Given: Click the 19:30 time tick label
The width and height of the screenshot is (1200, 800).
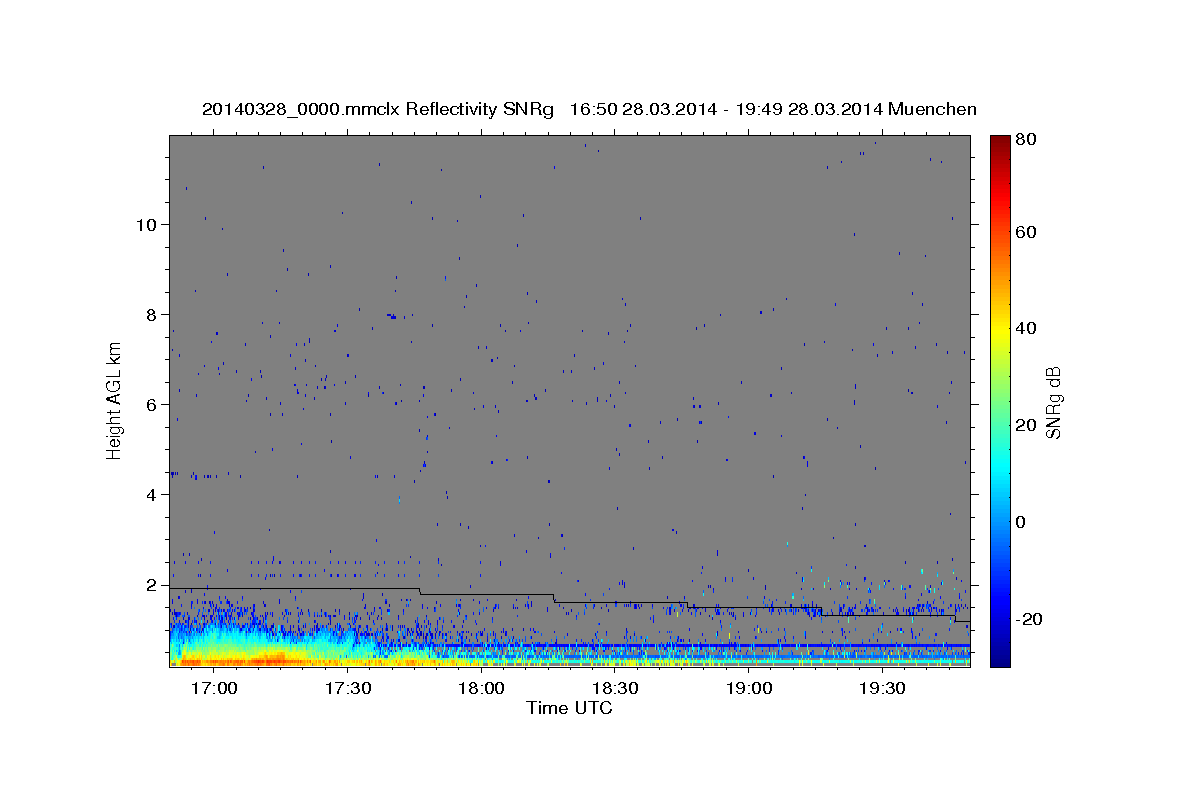Looking at the screenshot, I should [883, 688].
